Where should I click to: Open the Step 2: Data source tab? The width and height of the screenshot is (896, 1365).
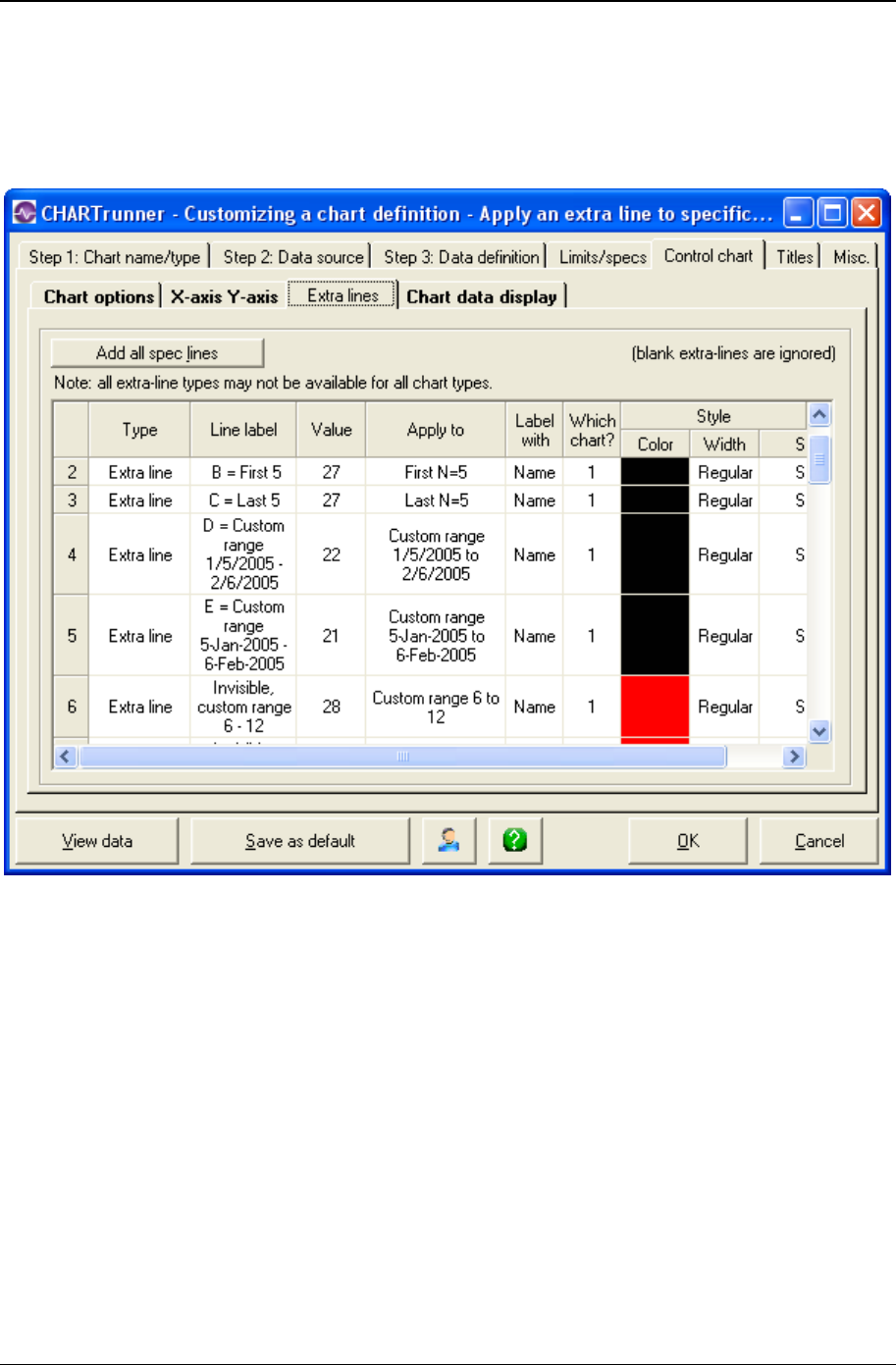292,257
